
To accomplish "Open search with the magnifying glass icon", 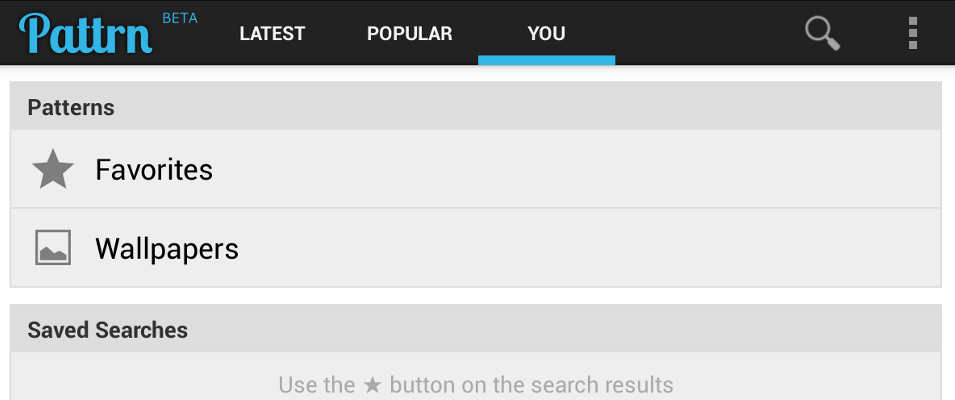I will 822,33.
